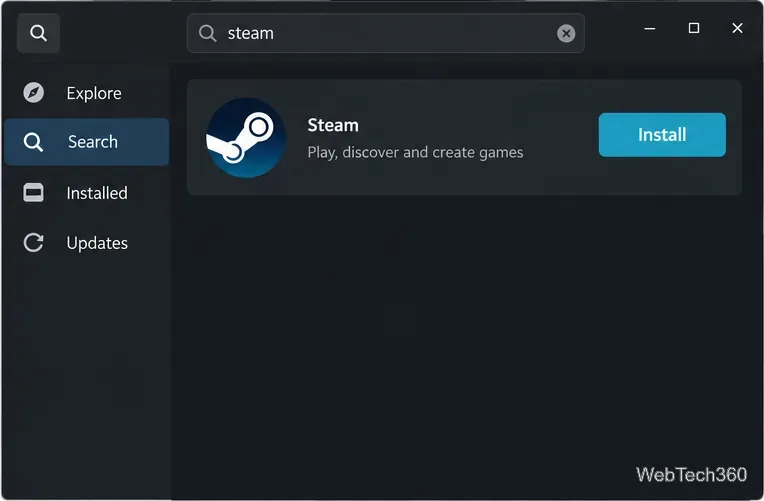Select the Search sidebar item
The width and height of the screenshot is (764, 501).
[x=86, y=142]
